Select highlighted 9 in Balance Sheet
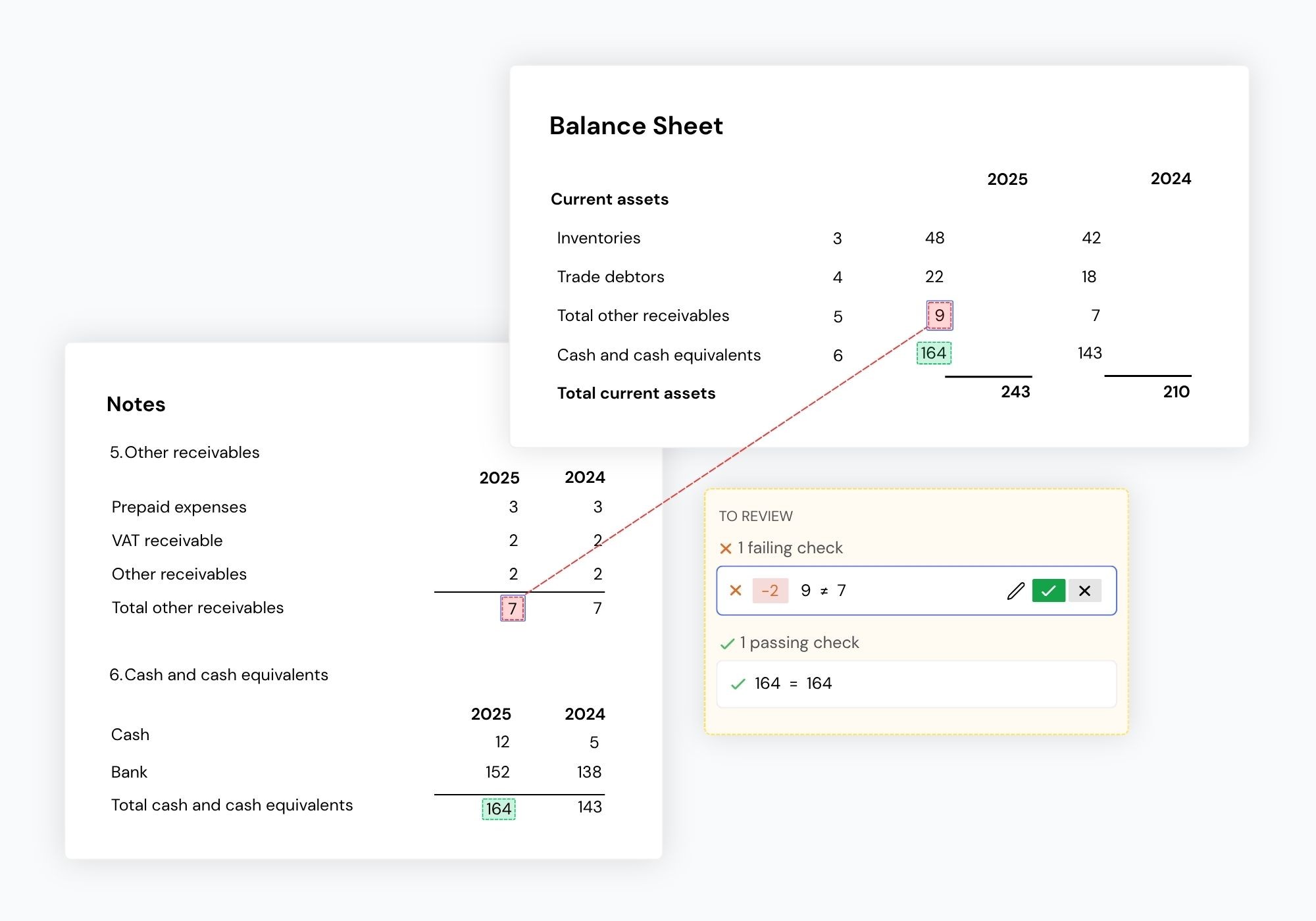Image resolution: width=1316 pixels, height=921 pixels. tap(940, 316)
